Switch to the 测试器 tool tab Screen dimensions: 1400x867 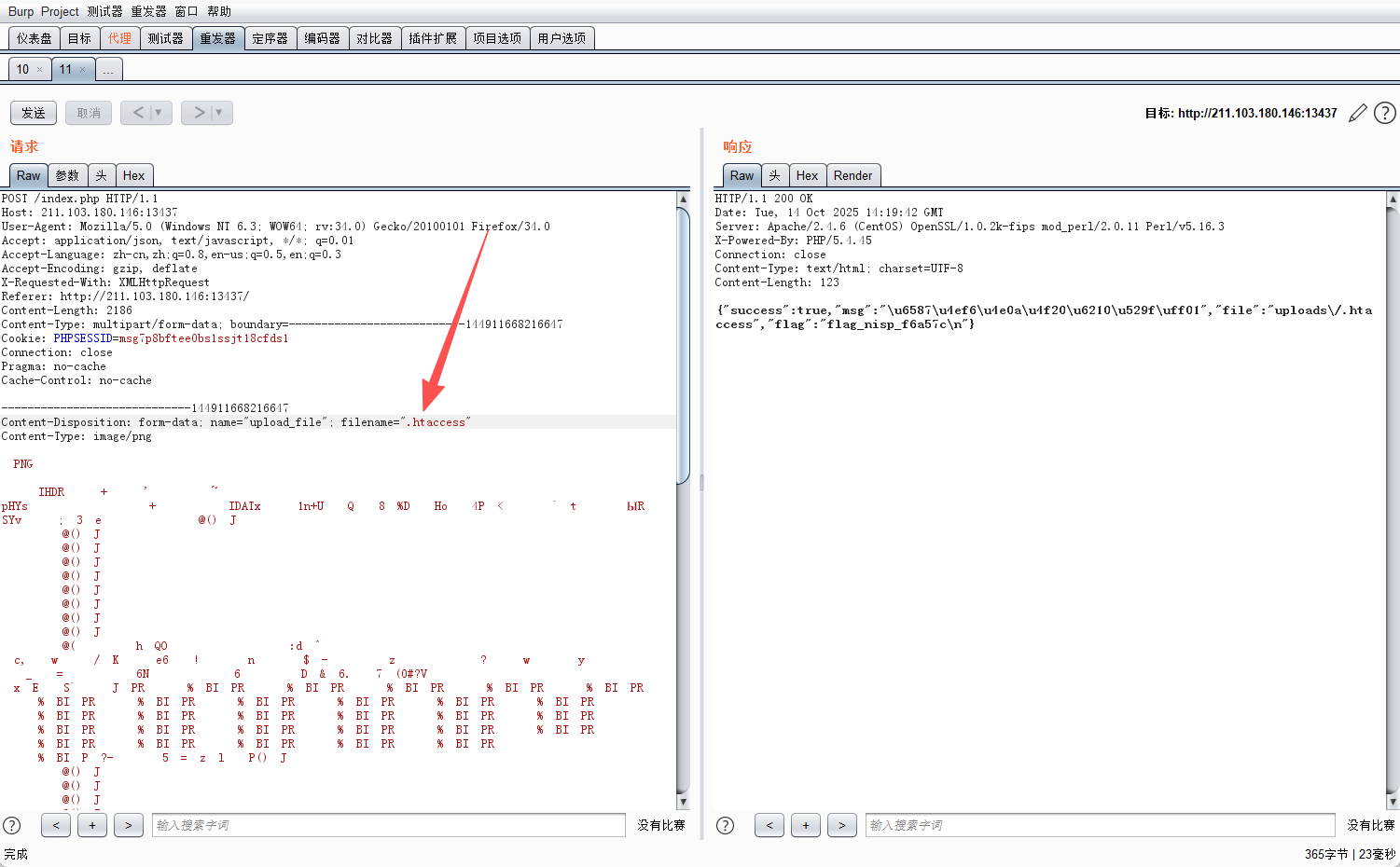point(165,38)
